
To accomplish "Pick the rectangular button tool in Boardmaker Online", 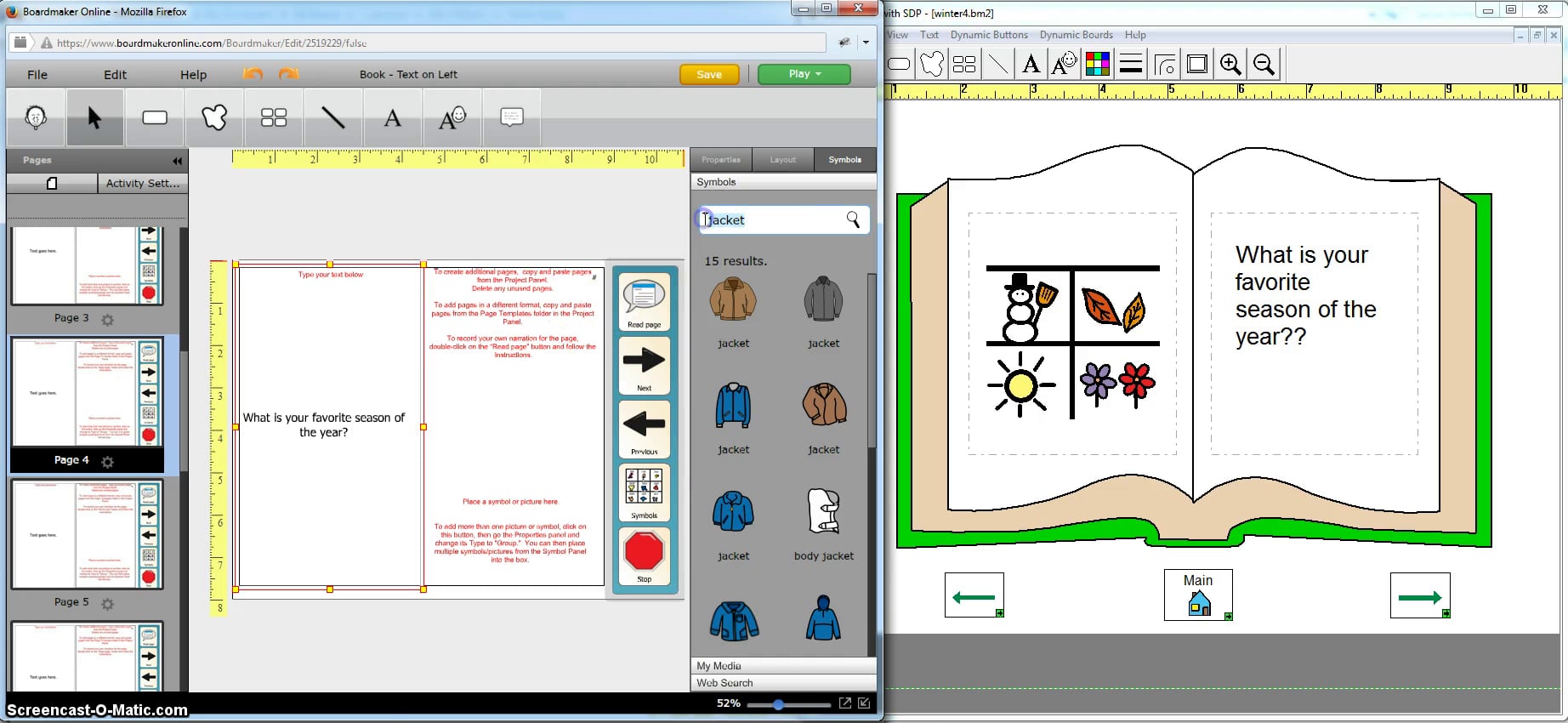I will tap(155, 117).
